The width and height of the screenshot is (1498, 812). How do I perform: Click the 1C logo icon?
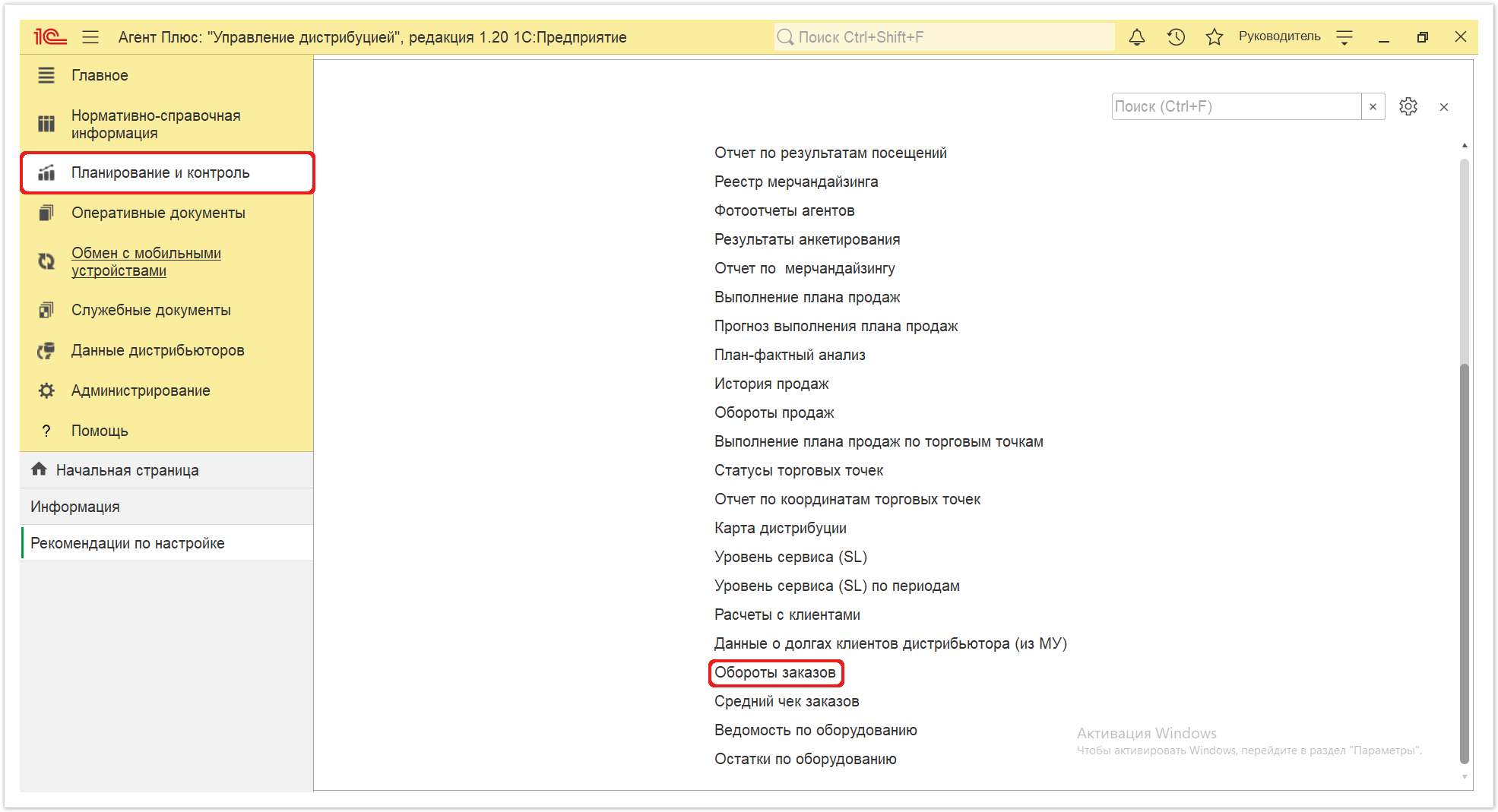[x=50, y=36]
